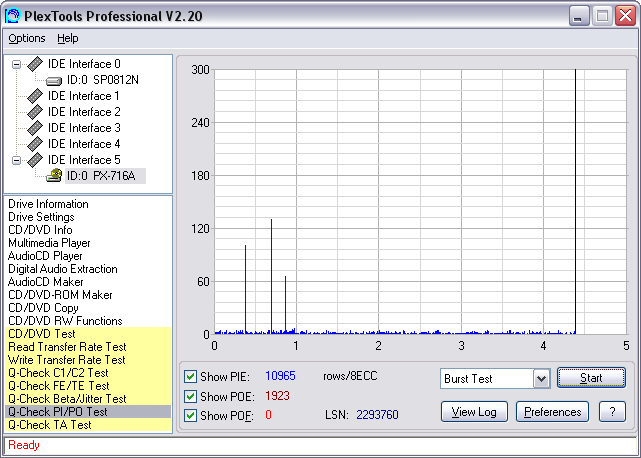
Task: Open the Help menu
Action: click(x=67, y=38)
